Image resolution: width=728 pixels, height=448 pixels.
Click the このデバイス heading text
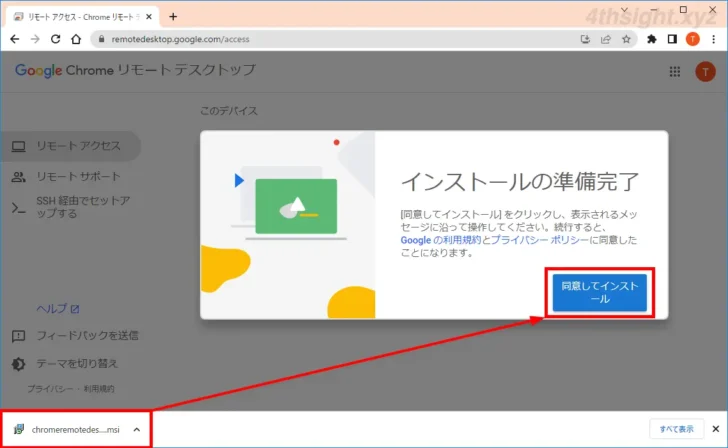point(228,111)
